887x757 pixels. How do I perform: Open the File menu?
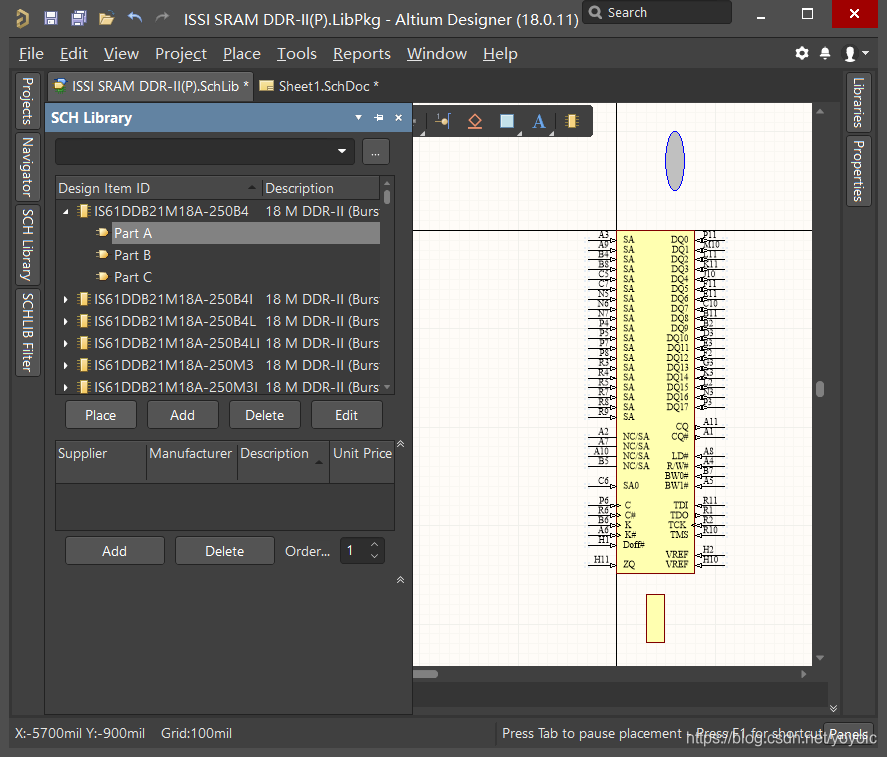tap(31, 54)
